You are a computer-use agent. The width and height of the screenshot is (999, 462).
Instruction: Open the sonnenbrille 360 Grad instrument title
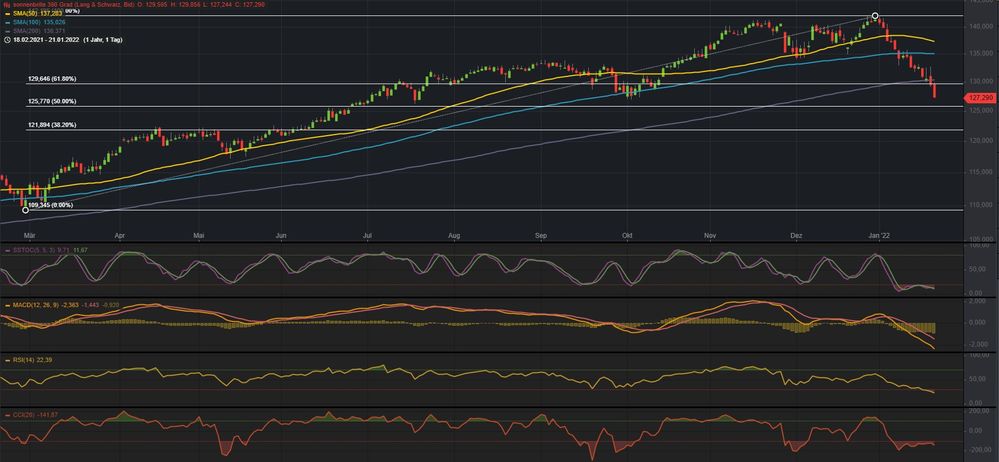tap(60, 5)
